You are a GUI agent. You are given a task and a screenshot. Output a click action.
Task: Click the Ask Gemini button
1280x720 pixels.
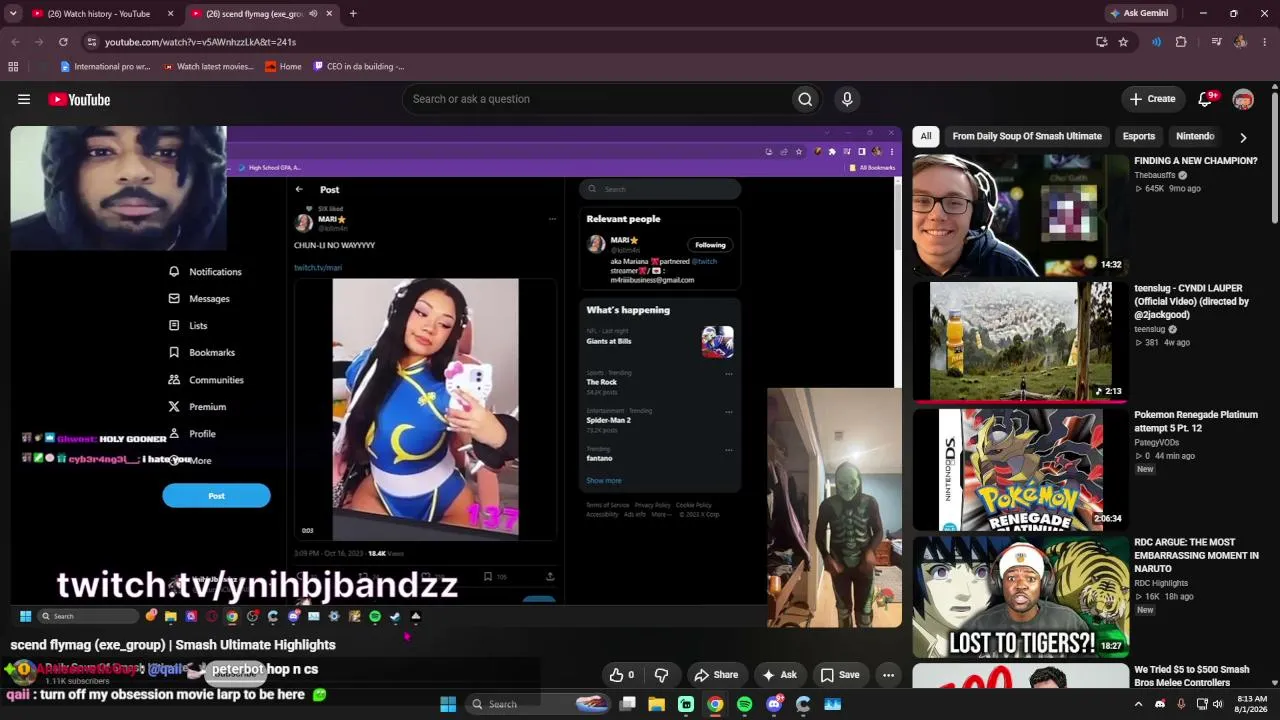tap(1139, 14)
